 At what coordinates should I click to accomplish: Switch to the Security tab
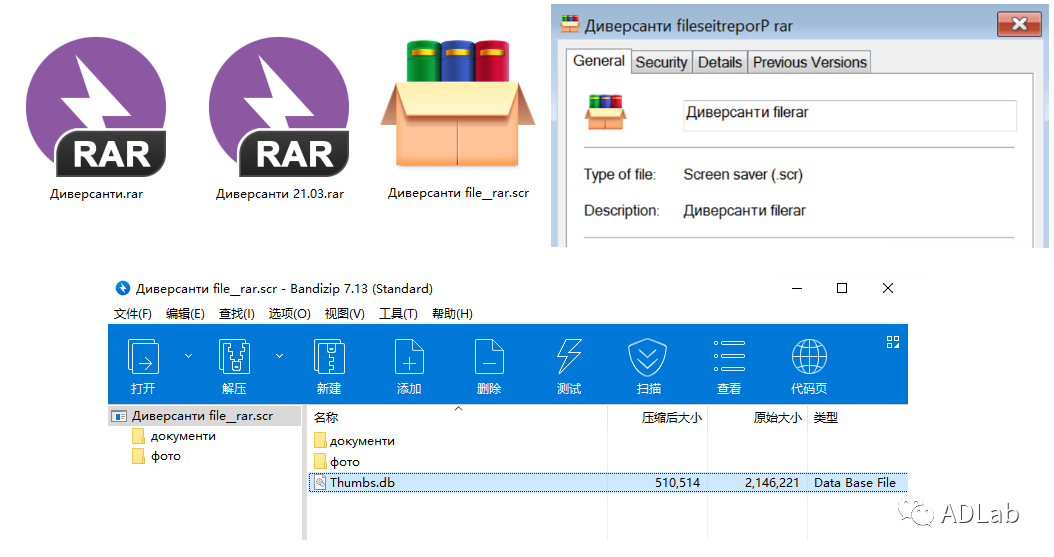[x=661, y=62]
